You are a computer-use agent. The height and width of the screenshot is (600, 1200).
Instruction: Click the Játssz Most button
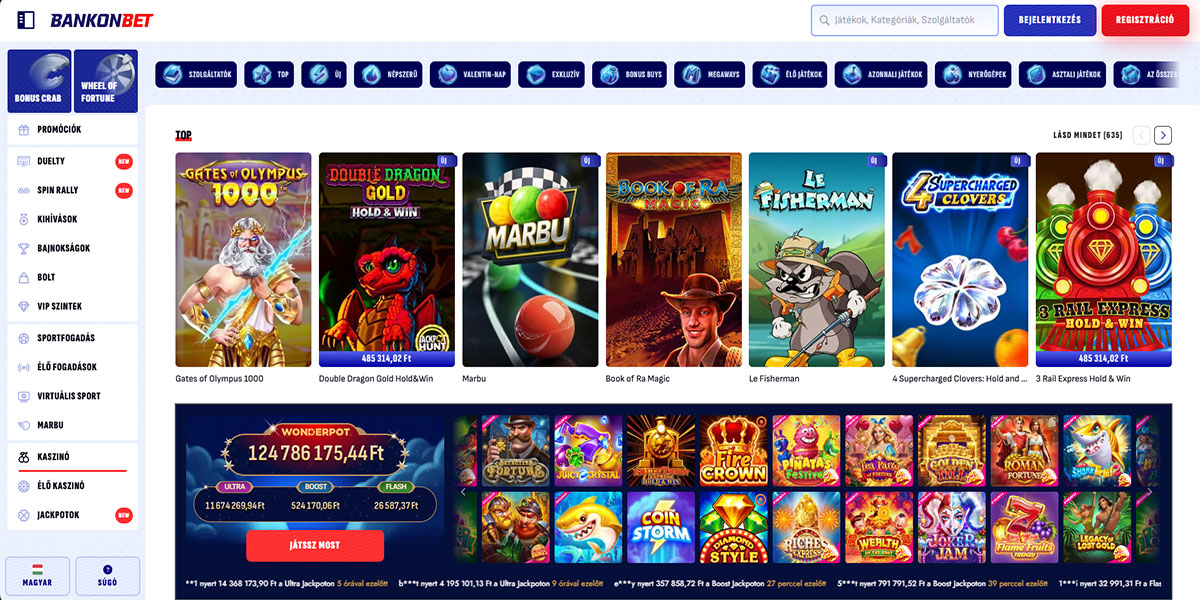315,546
